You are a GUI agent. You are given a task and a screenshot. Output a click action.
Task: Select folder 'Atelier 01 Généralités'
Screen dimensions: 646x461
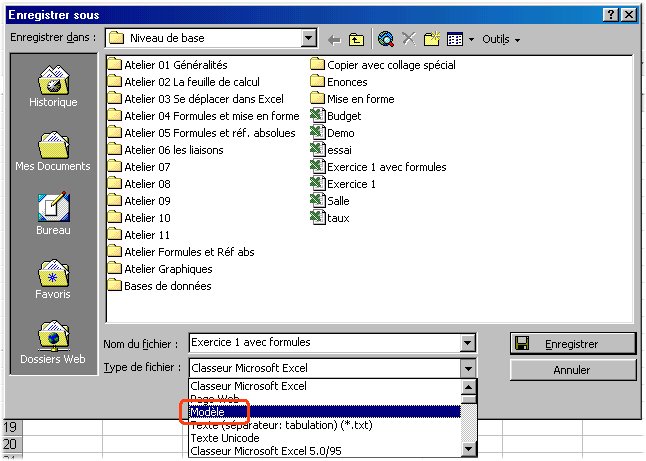(x=167, y=65)
